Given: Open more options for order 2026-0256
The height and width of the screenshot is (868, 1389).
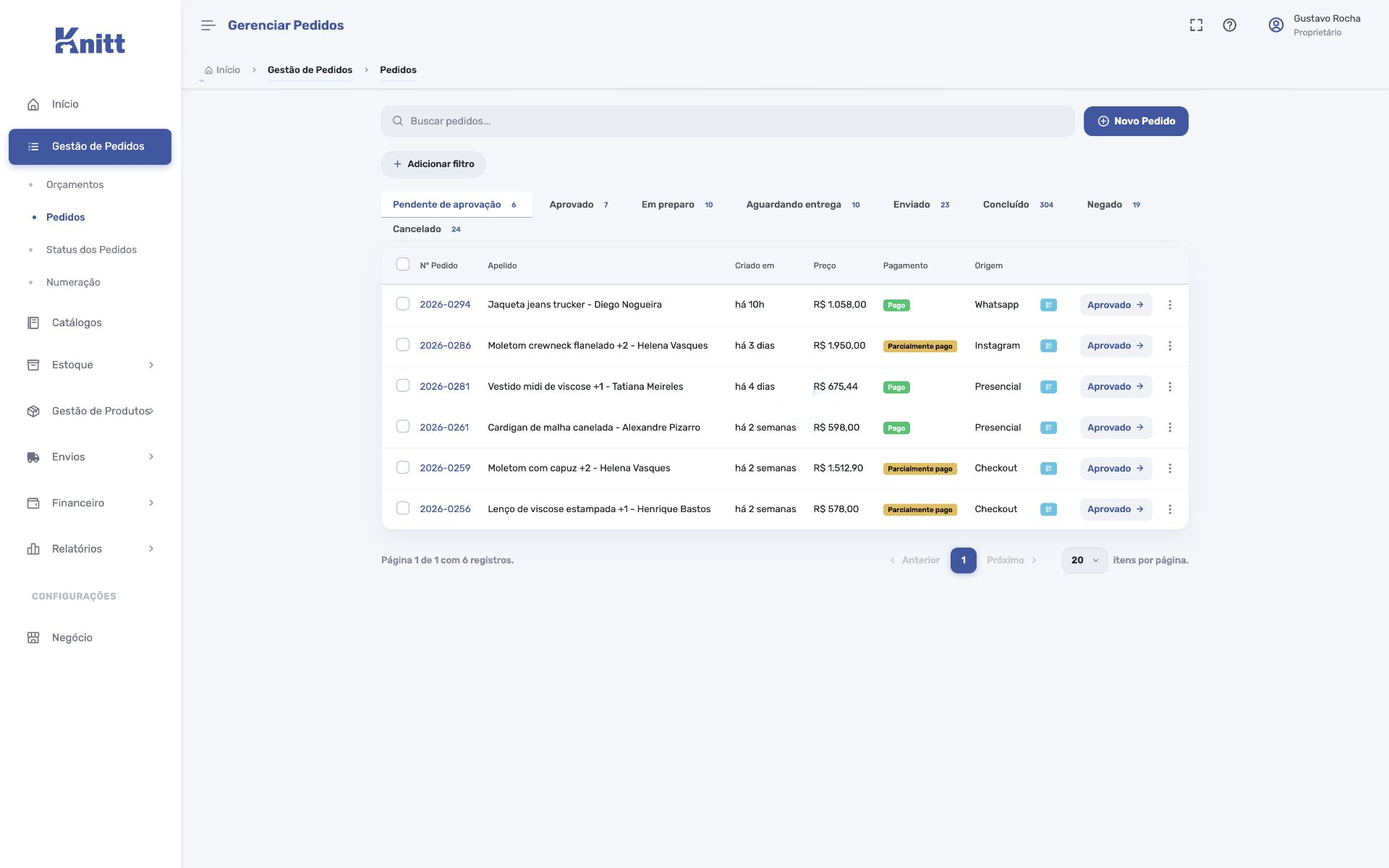Looking at the screenshot, I should pyautogui.click(x=1170, y=509).
